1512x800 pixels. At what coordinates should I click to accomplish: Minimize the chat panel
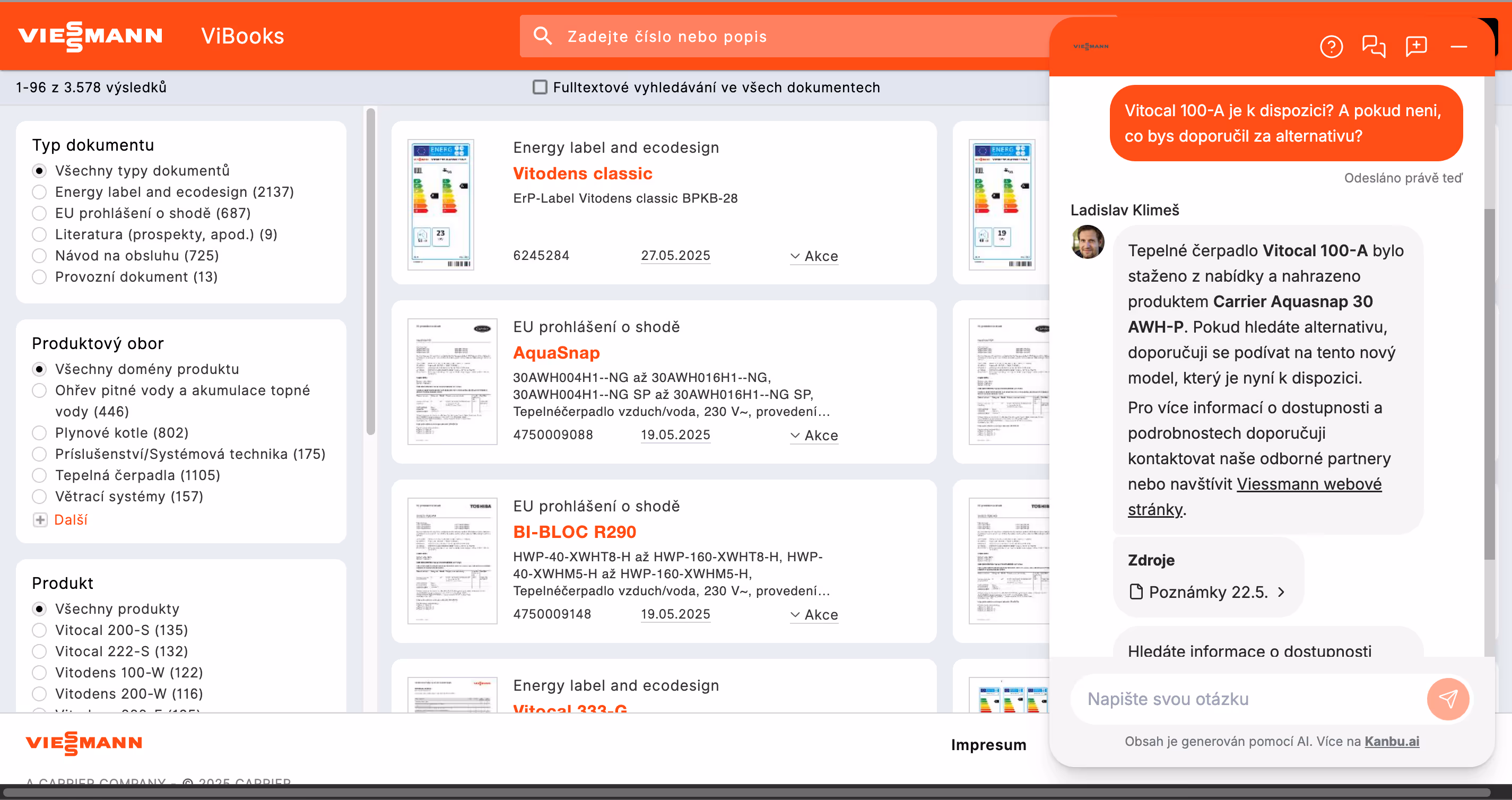click(1458, 46)
